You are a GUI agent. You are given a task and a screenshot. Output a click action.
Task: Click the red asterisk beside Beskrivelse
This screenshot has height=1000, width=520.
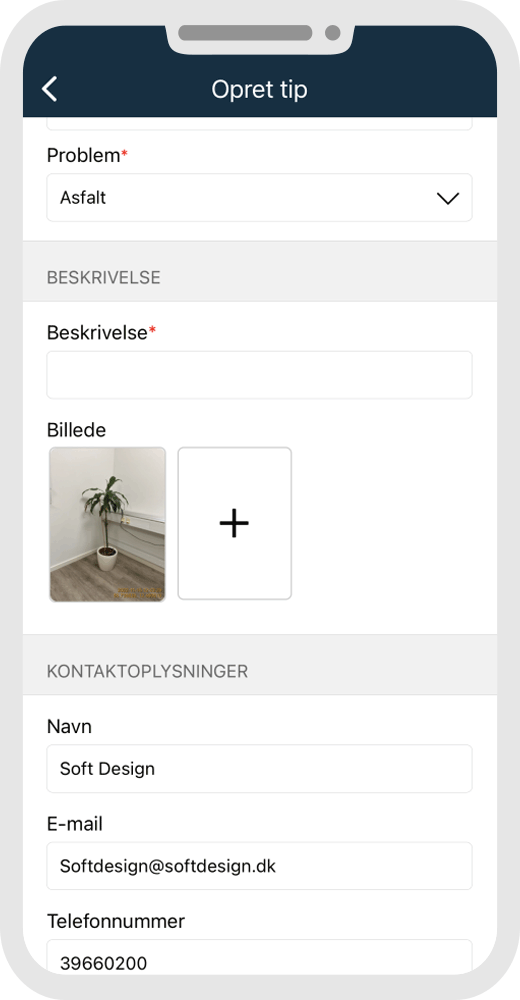[x=152, y=330]
